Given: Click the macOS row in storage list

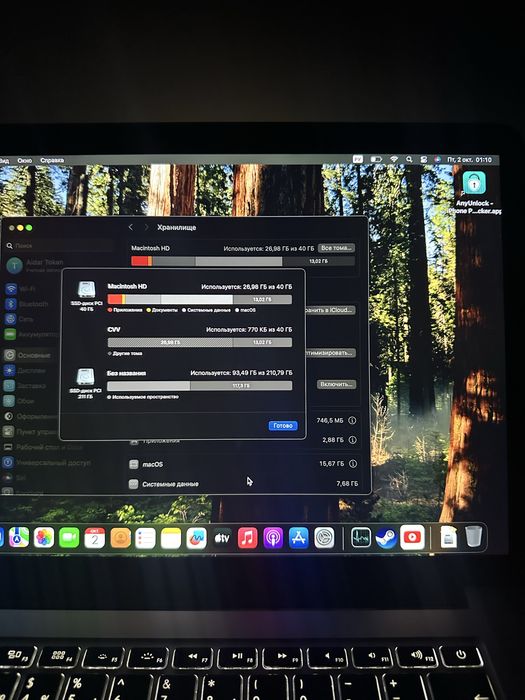Looking at the screenshot, I should coord(243,464).
